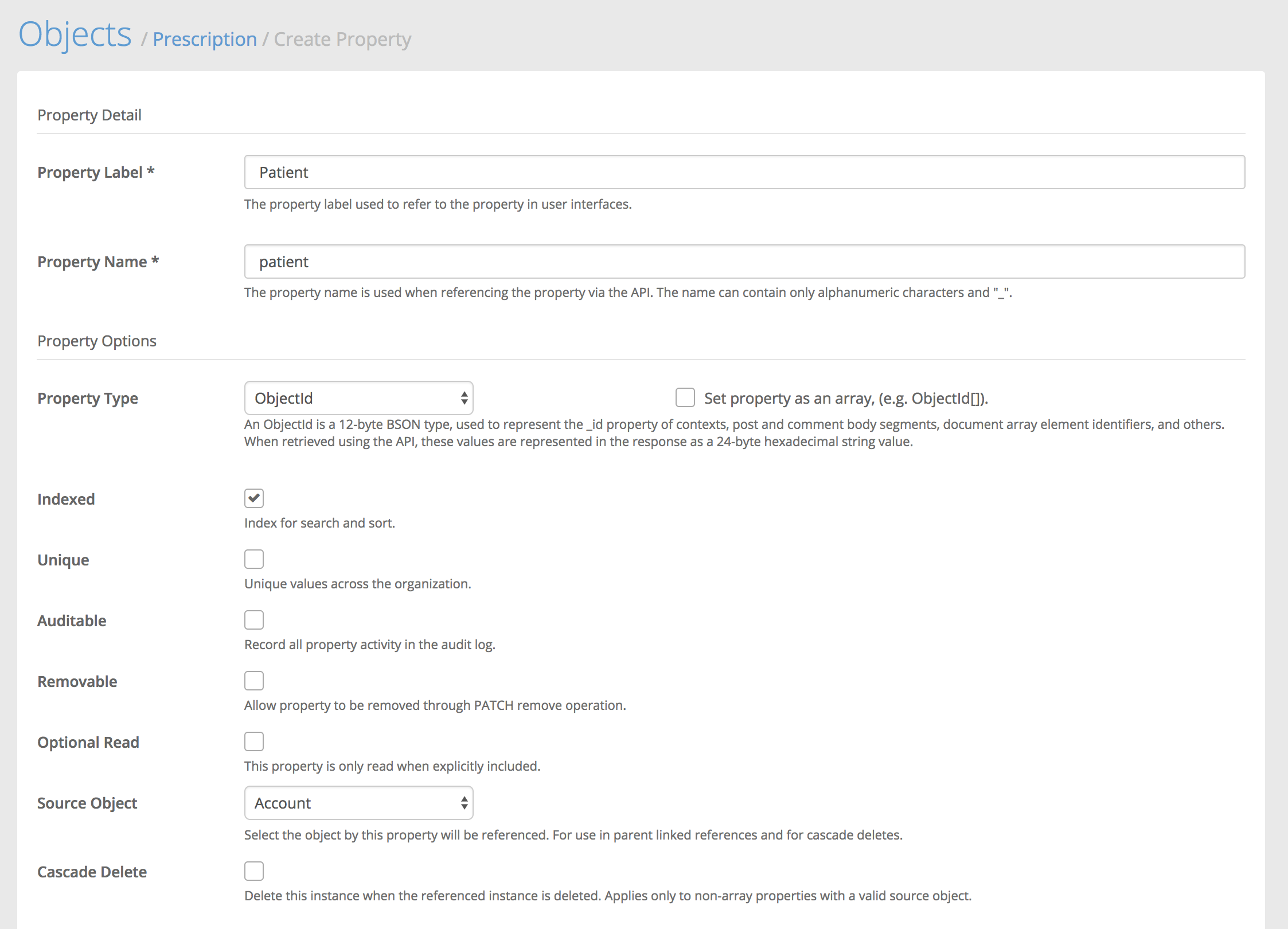1288x929 pixels.
Task: Enable the Unique checkbox
Action: [x=254, y=559]
